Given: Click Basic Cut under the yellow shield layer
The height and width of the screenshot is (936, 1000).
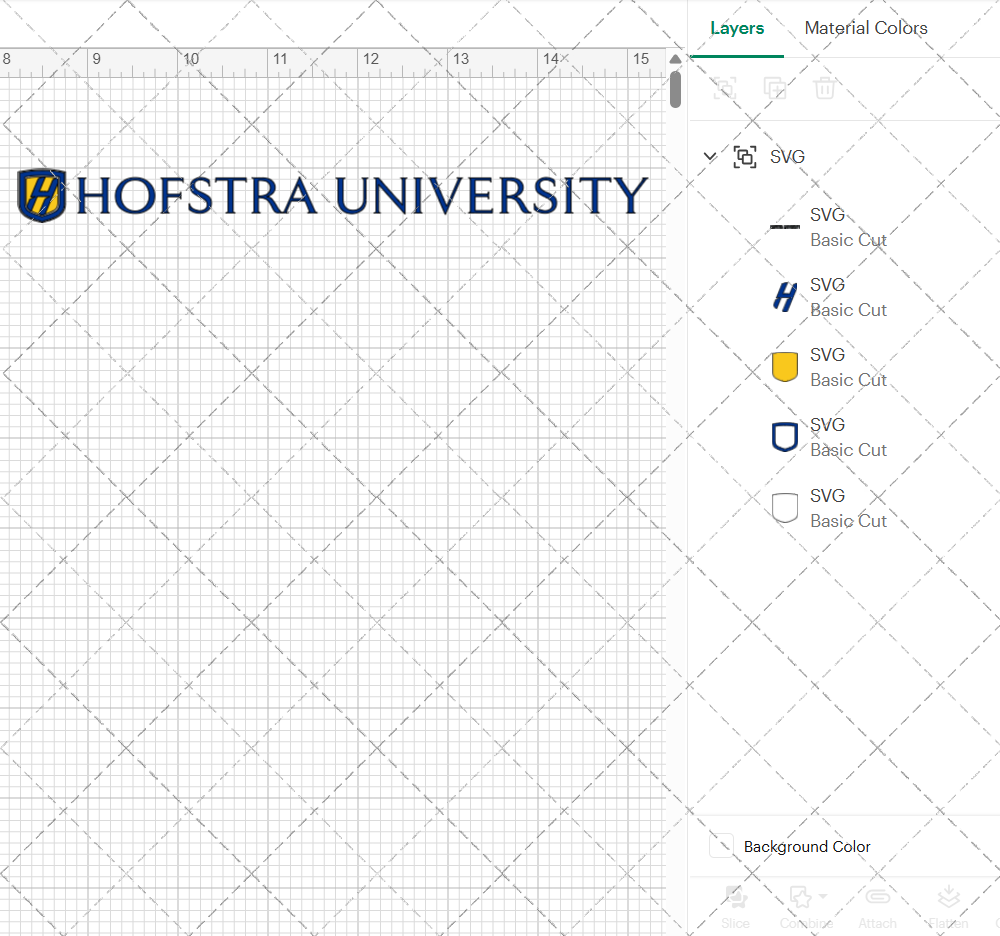Looking at the screenshot, I should tap(848, 380).
